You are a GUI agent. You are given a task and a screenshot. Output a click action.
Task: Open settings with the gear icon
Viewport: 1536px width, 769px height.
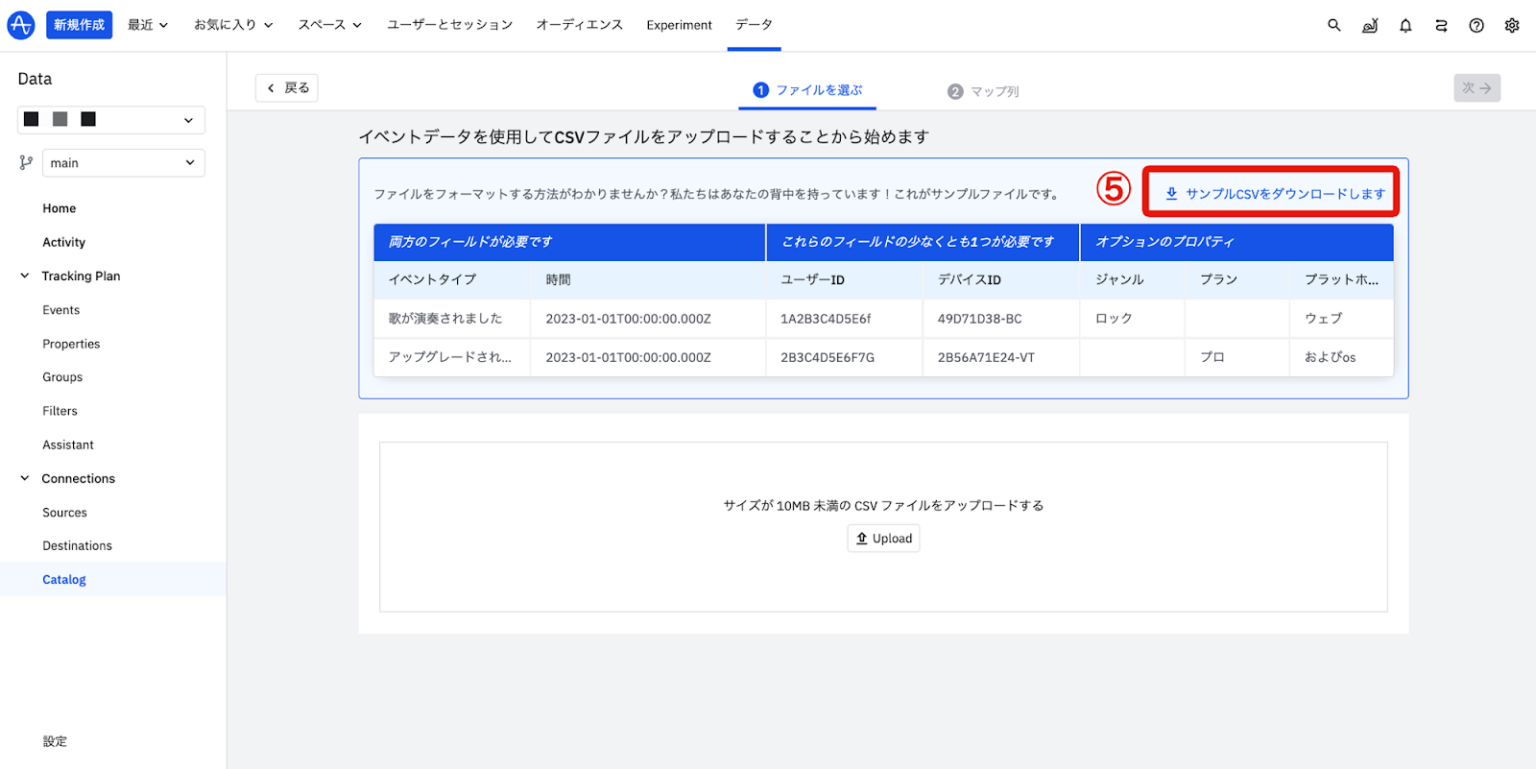(1512, 25)
